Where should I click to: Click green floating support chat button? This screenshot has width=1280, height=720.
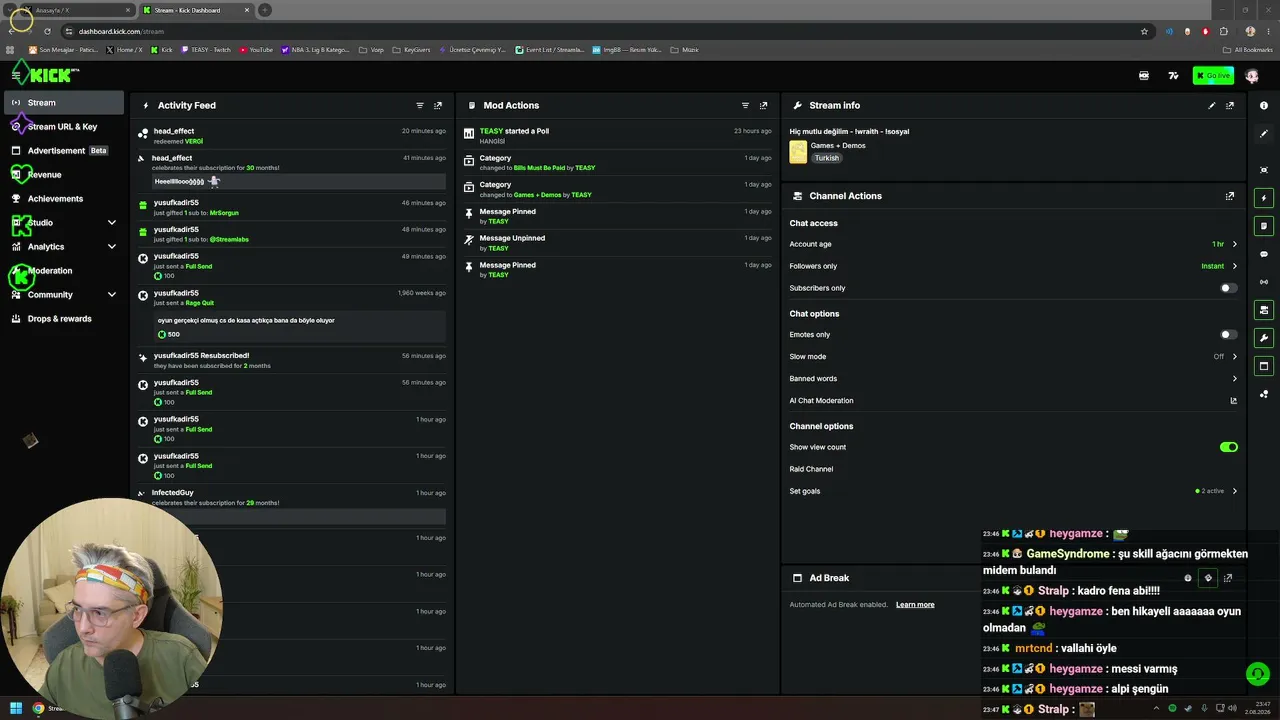point(1258,674)
